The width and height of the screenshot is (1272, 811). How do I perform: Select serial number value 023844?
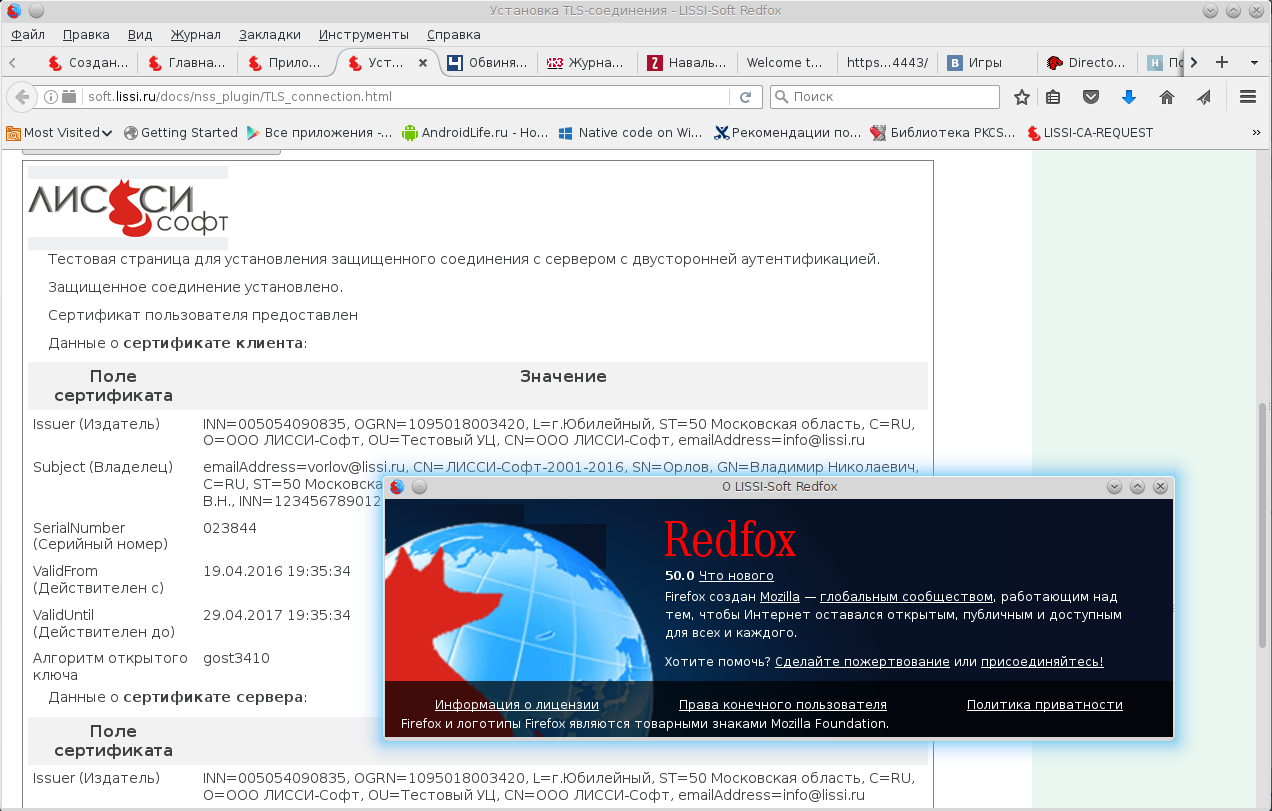coord(230,528)
